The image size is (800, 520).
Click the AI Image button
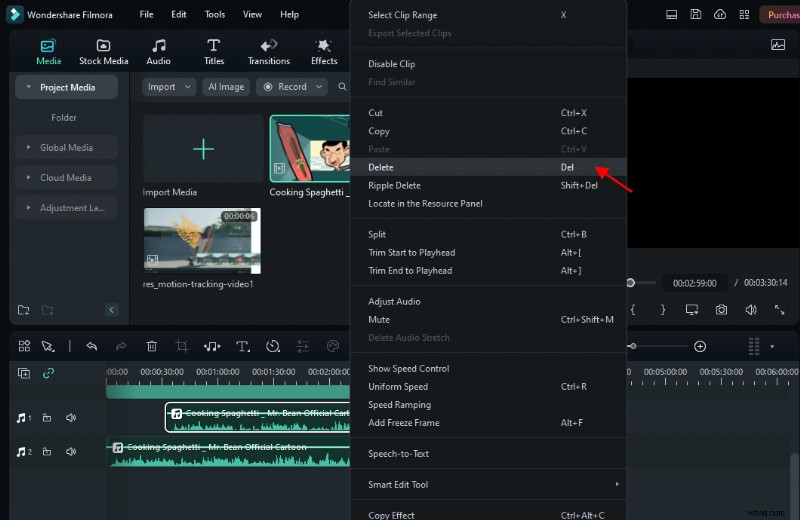click(226, 87)
